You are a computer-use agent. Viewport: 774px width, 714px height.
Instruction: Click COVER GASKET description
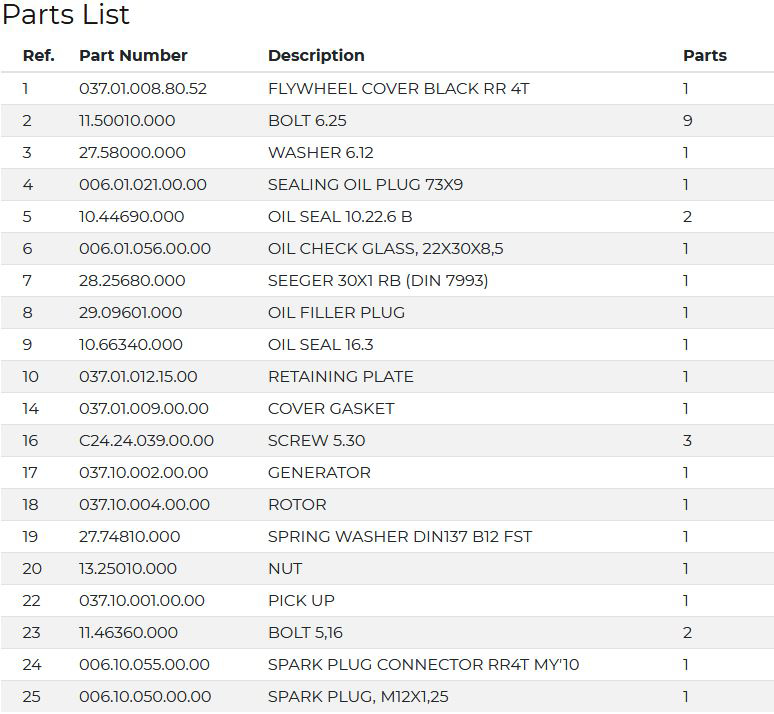pyautogui.click(x=331, y=408)
